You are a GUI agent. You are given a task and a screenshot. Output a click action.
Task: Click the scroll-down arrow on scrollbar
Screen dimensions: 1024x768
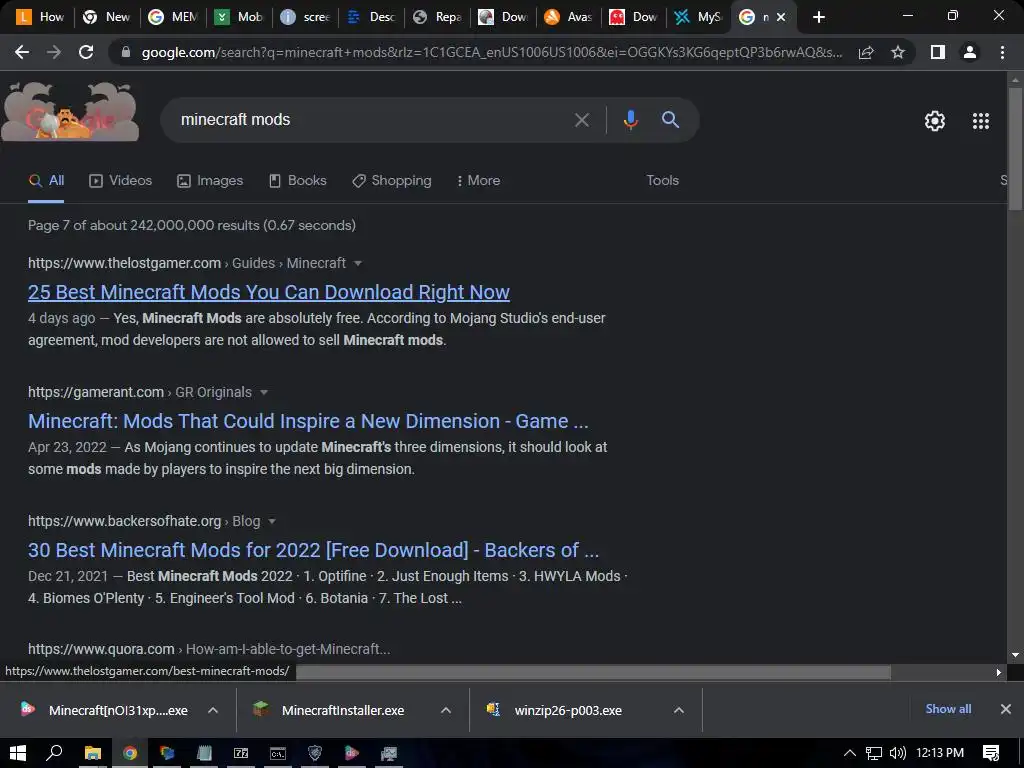1015,655
